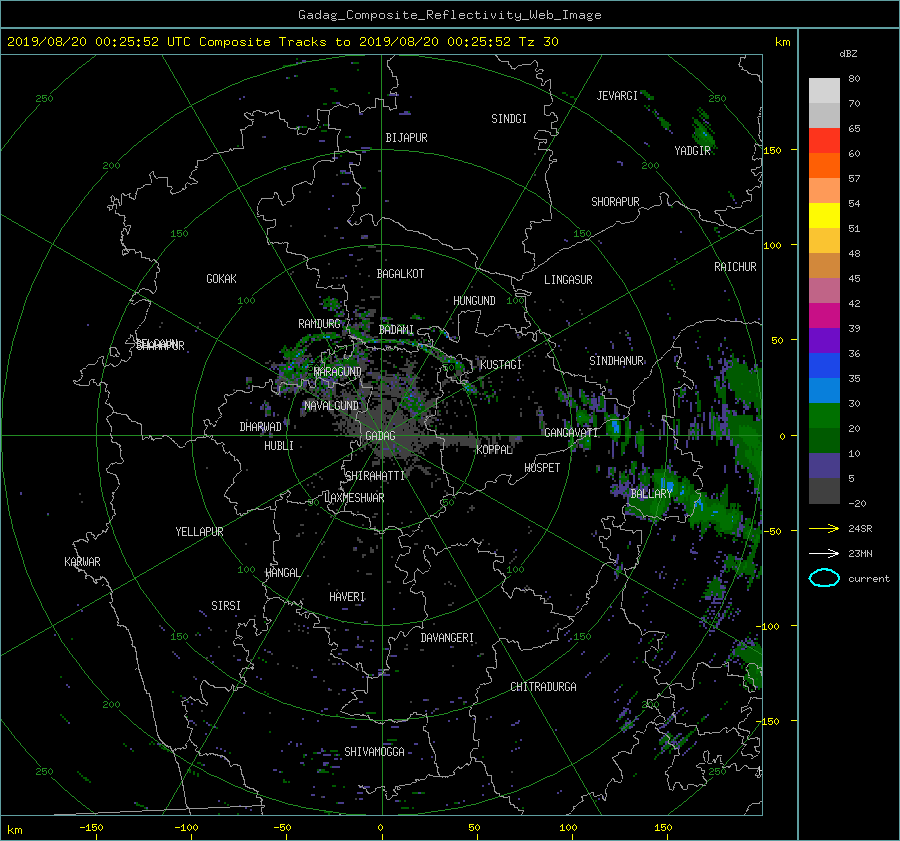This screenshot has height=841, width=900.
Task: Click the JEVARGI city label
Action: [x=617, y=96]
